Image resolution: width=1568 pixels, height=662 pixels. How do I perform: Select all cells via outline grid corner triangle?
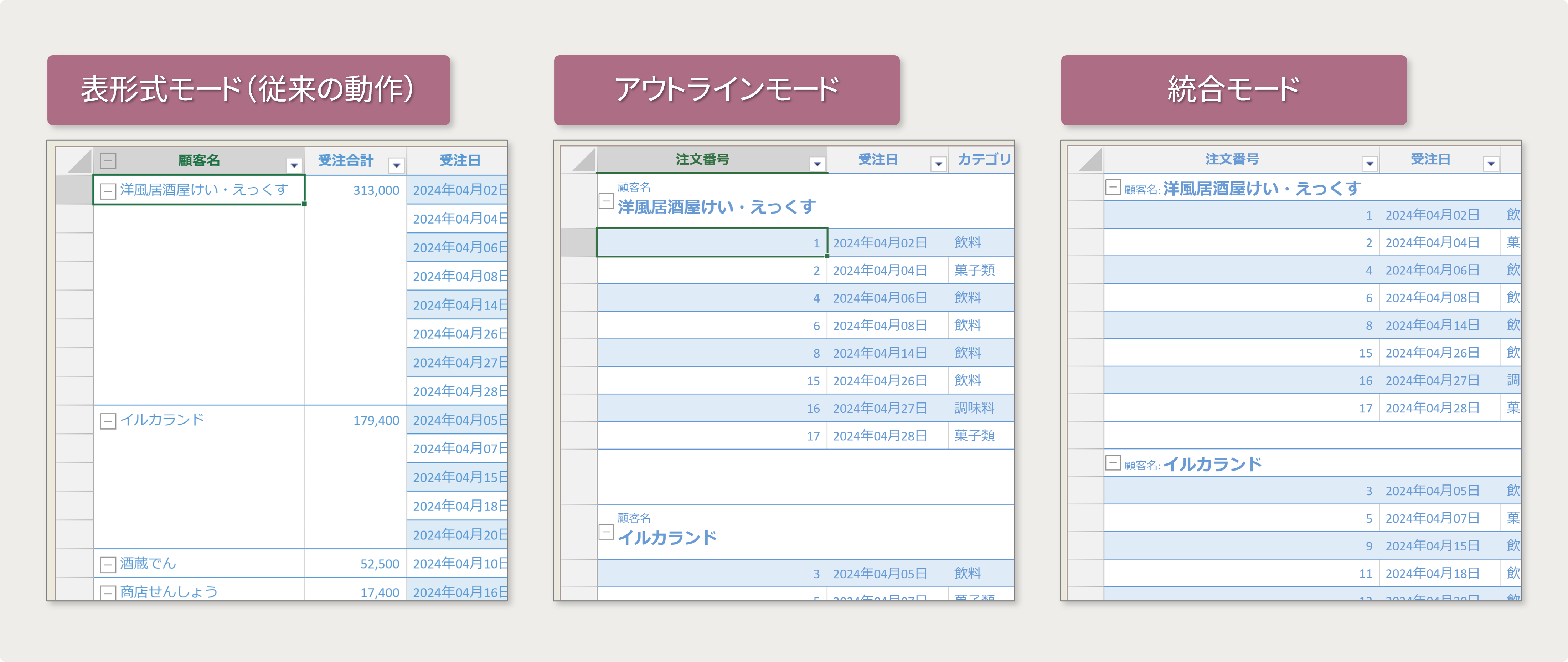[x=584, y=160]
